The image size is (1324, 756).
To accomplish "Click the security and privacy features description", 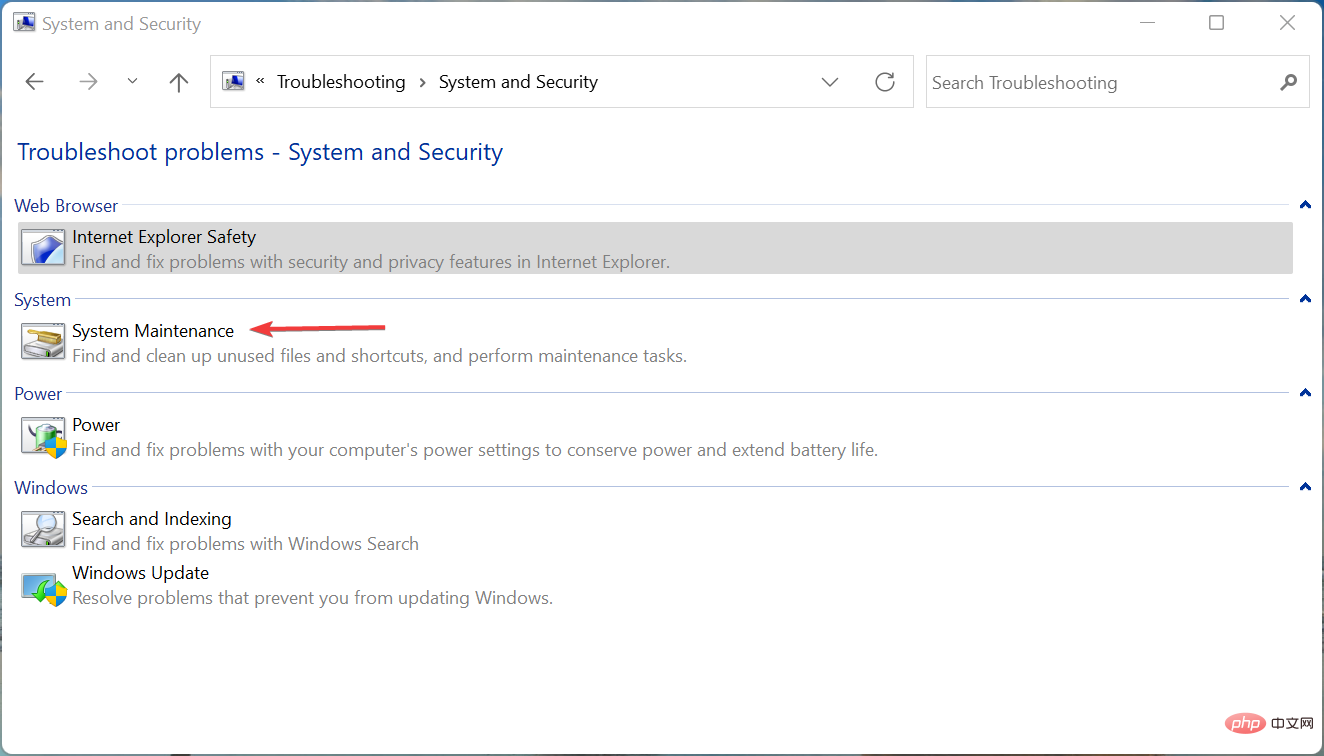I will point(371,262).
